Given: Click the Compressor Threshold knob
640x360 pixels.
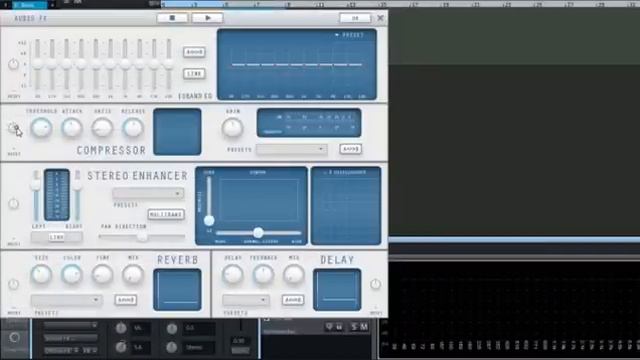Looking at the screenshot, I should [41, 128].
